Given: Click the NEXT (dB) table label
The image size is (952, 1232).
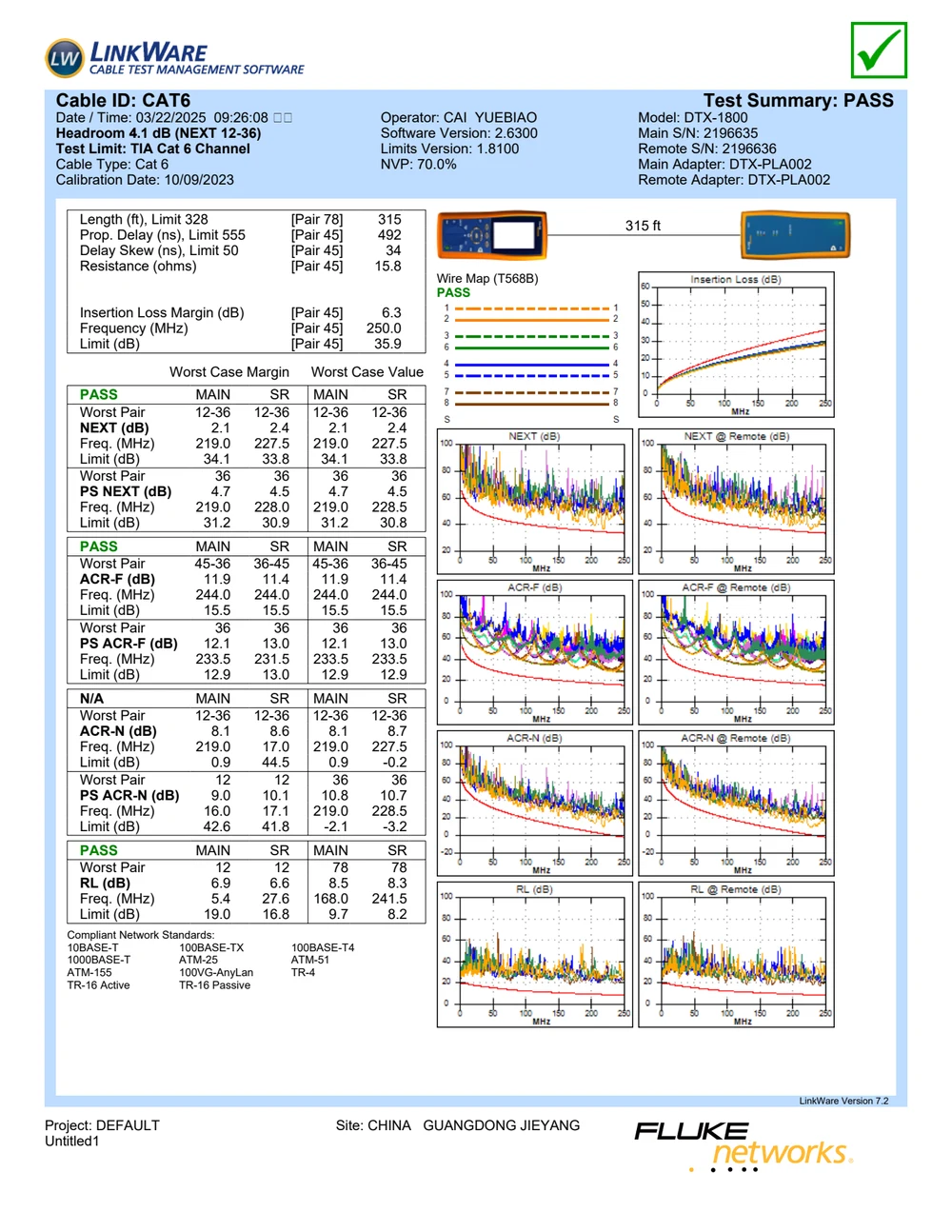Looking at the screenshot, I should pos(114,427).
